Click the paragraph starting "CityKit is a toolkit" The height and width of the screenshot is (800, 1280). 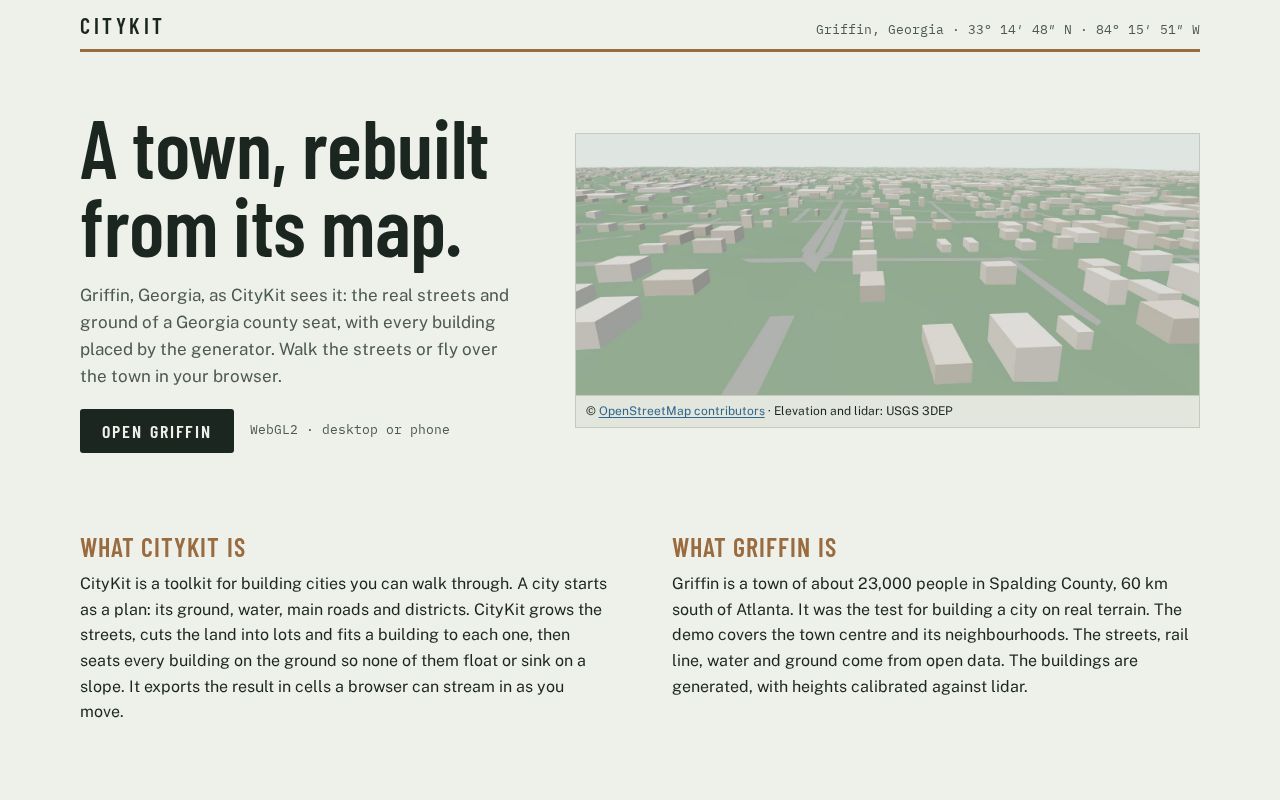pos(344,648)
